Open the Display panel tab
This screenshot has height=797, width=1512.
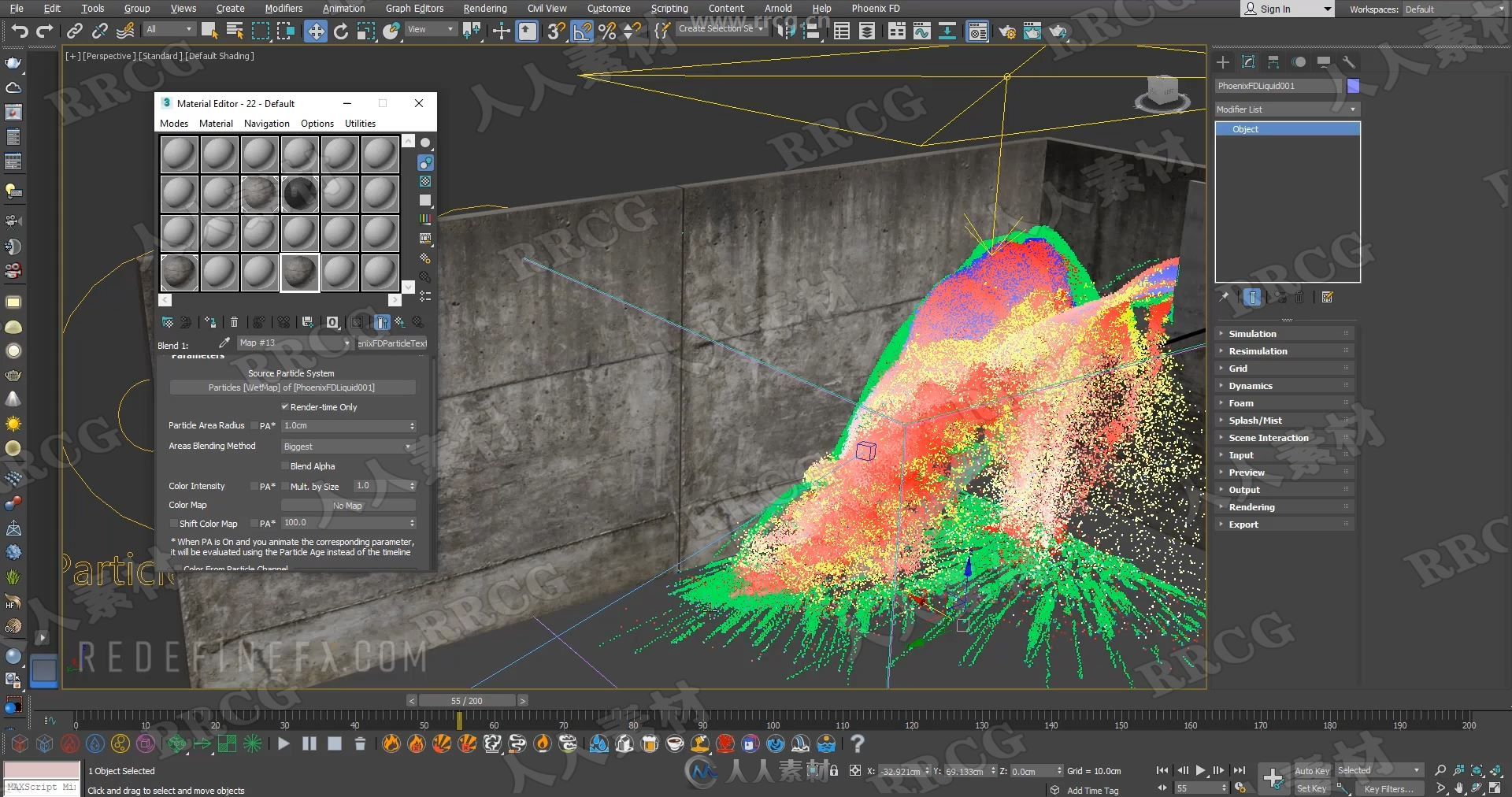point(1324,62)
